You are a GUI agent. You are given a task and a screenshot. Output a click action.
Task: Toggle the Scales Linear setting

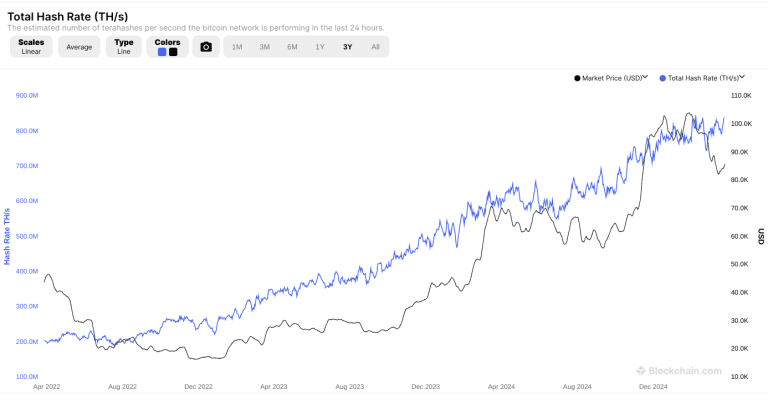tap(30, 47)
